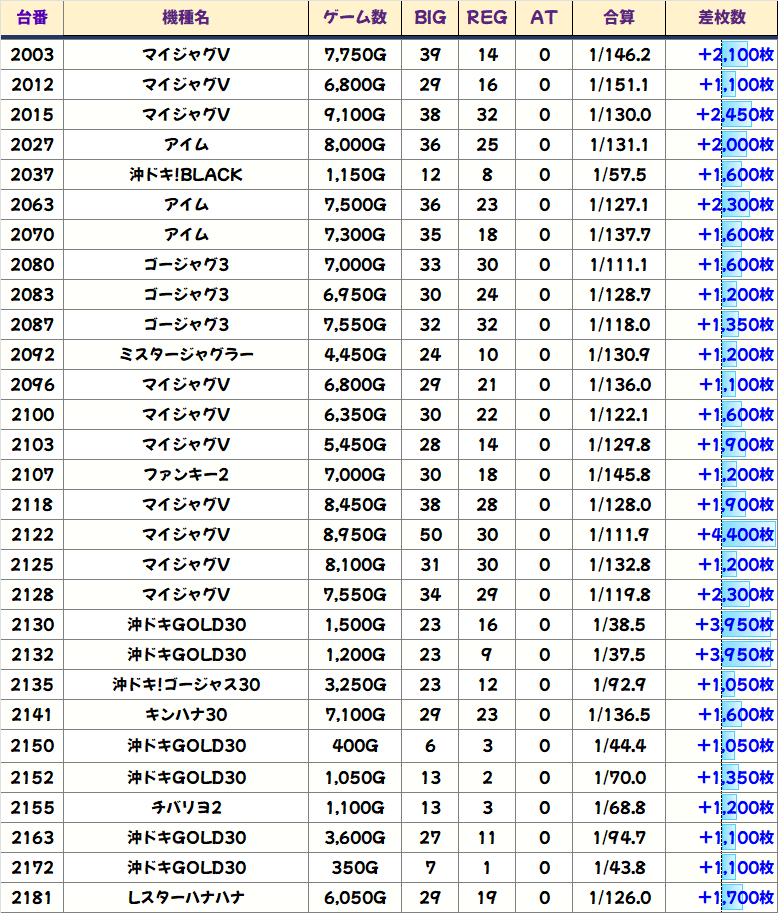The image size is (778, 913).
Task: Click game count 5,450G
Action: [355, 445]
